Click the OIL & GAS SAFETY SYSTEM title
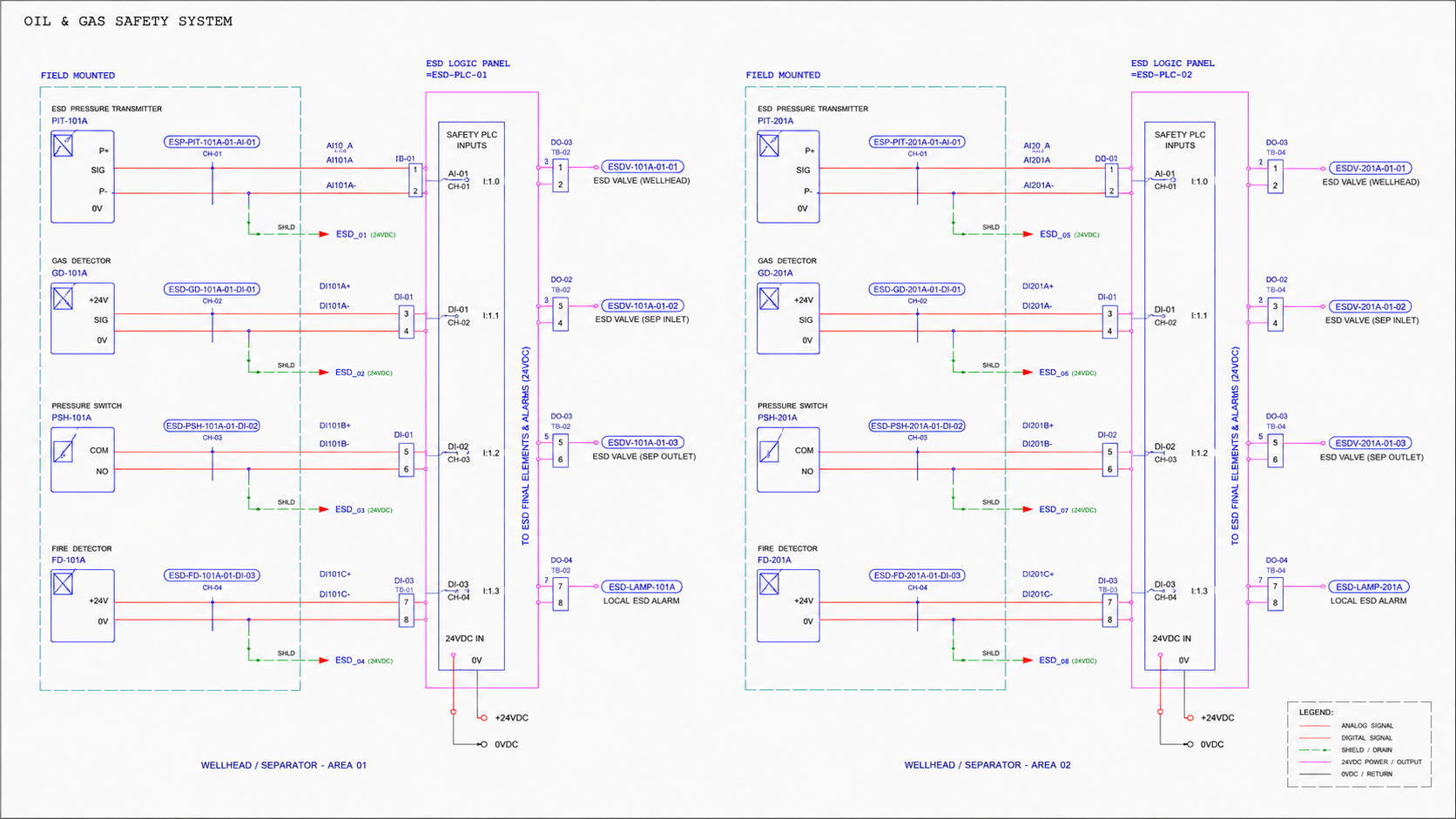 click(x=128, y=21)
